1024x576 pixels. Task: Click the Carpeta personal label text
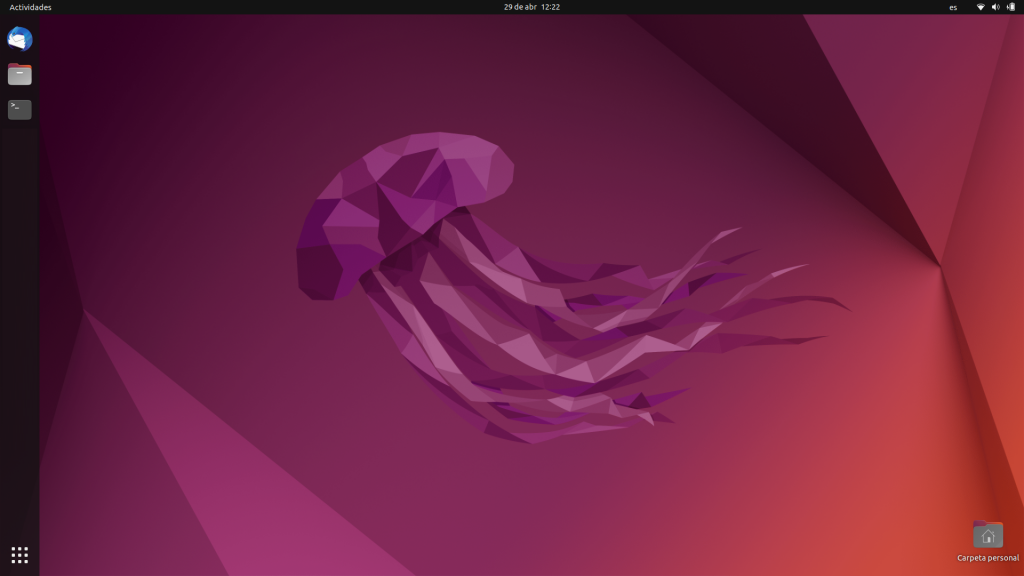(986, 557)
